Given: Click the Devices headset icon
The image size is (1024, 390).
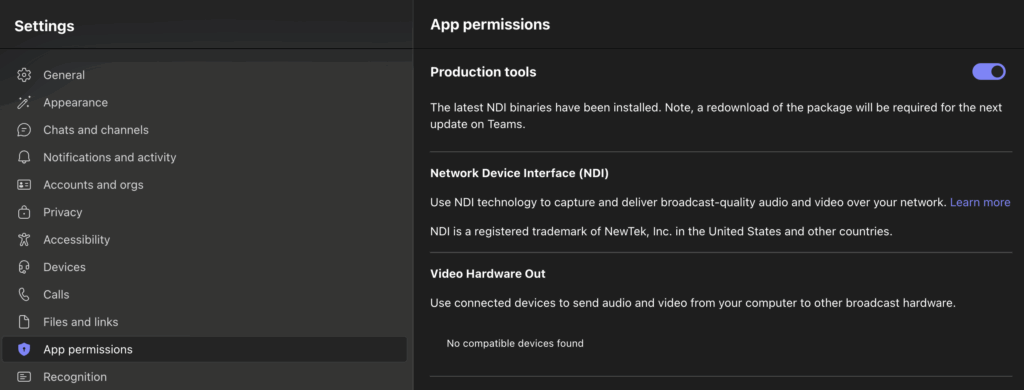Looking at the screenshot, I should 24,267.
